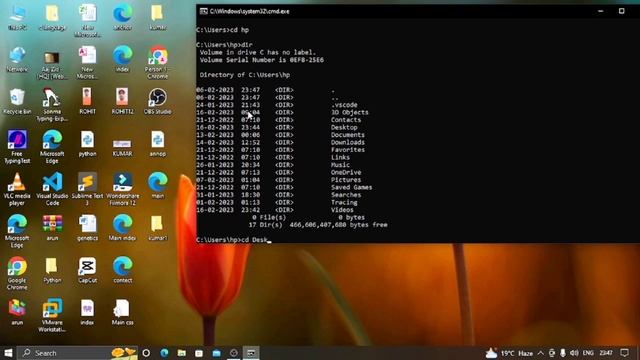Select the New Microsoft Access file icon
The image size is (640, 360).
coord(87,63)
